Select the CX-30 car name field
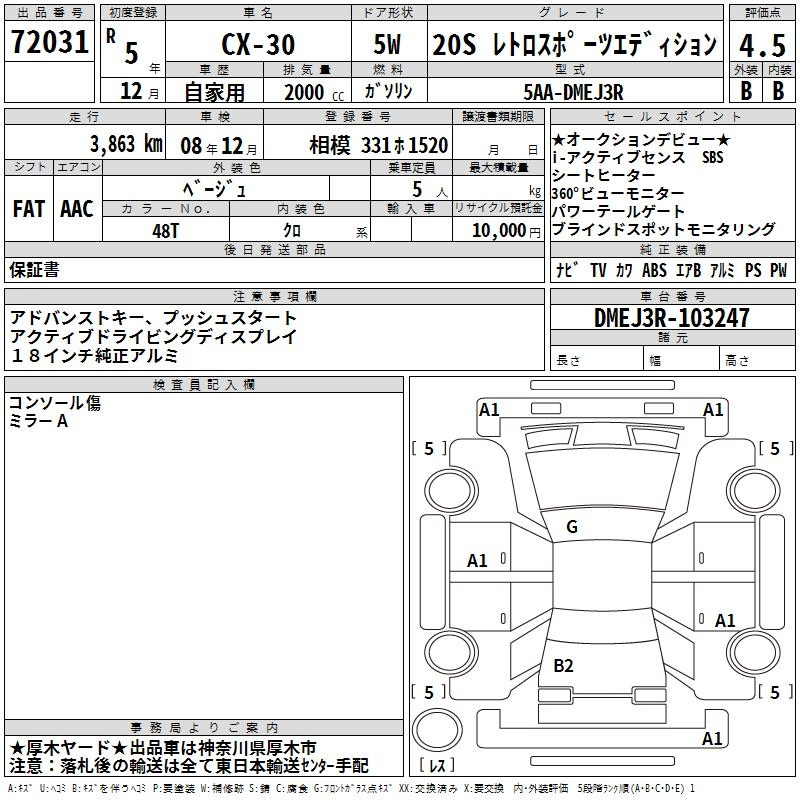800x800 pixels. click(x=256, y=45)
